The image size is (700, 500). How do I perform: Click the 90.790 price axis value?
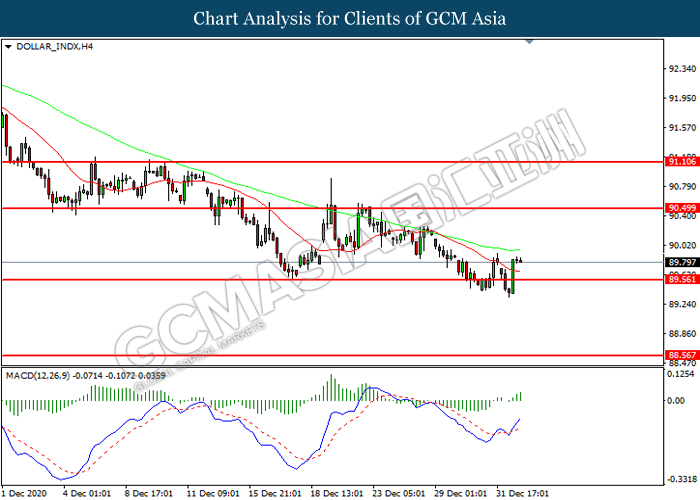683,187
